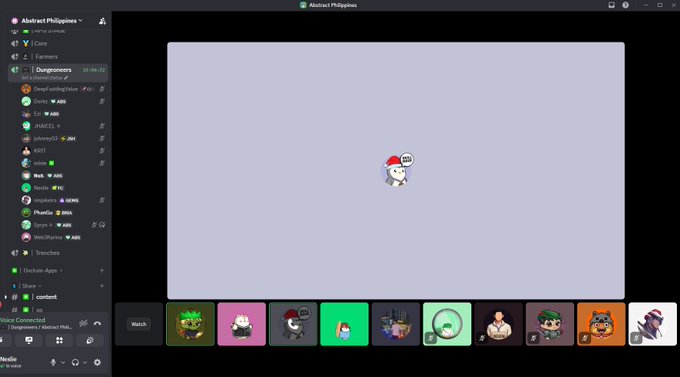The width and height of the screenshot is (680, 377).
Task: Select the city-photo avatar participant tile
Action: 396,324
